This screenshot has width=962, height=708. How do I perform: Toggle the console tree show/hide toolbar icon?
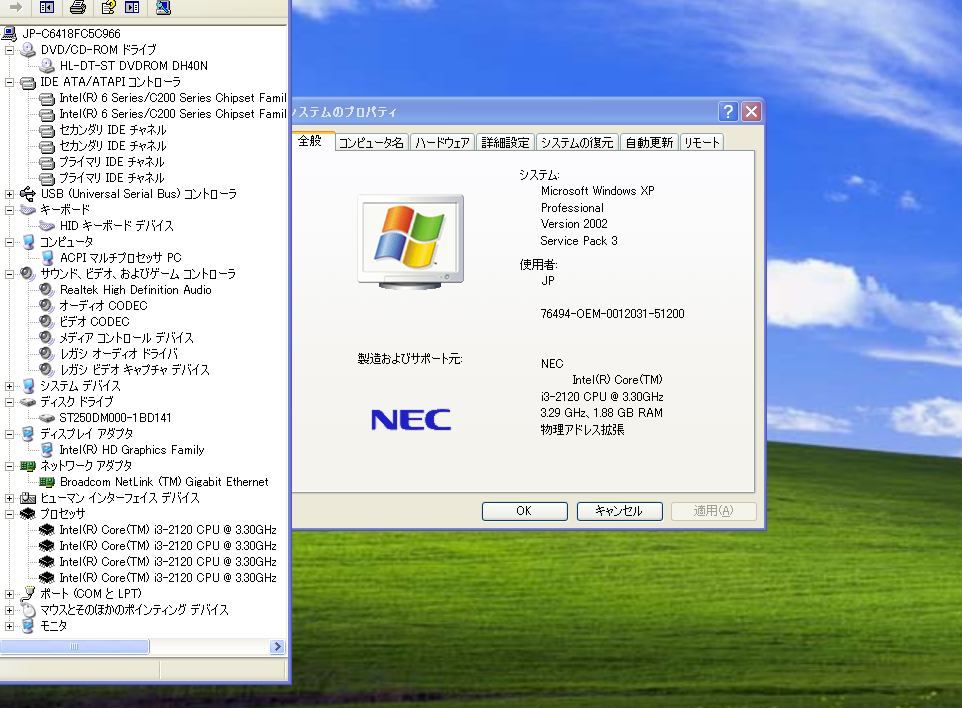tap(47, 7)
